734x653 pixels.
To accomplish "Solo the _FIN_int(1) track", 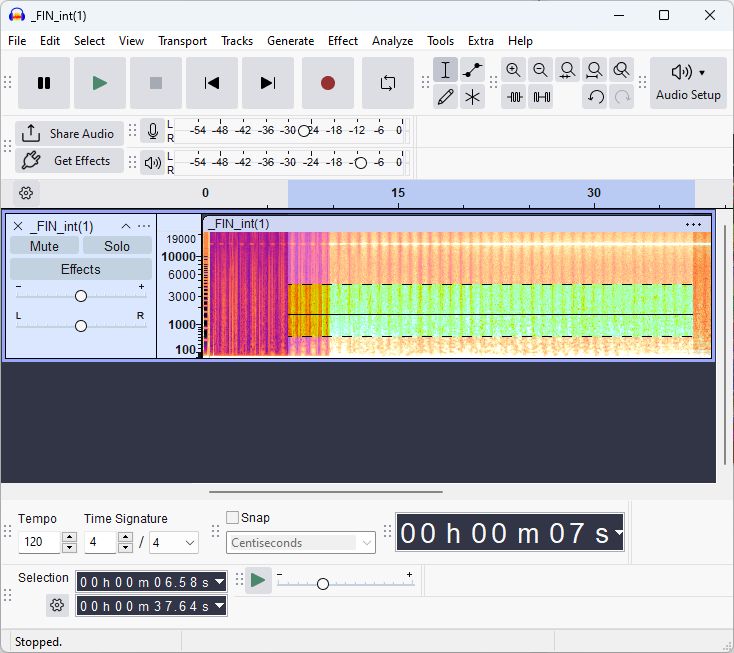I will tap(117, 246).
